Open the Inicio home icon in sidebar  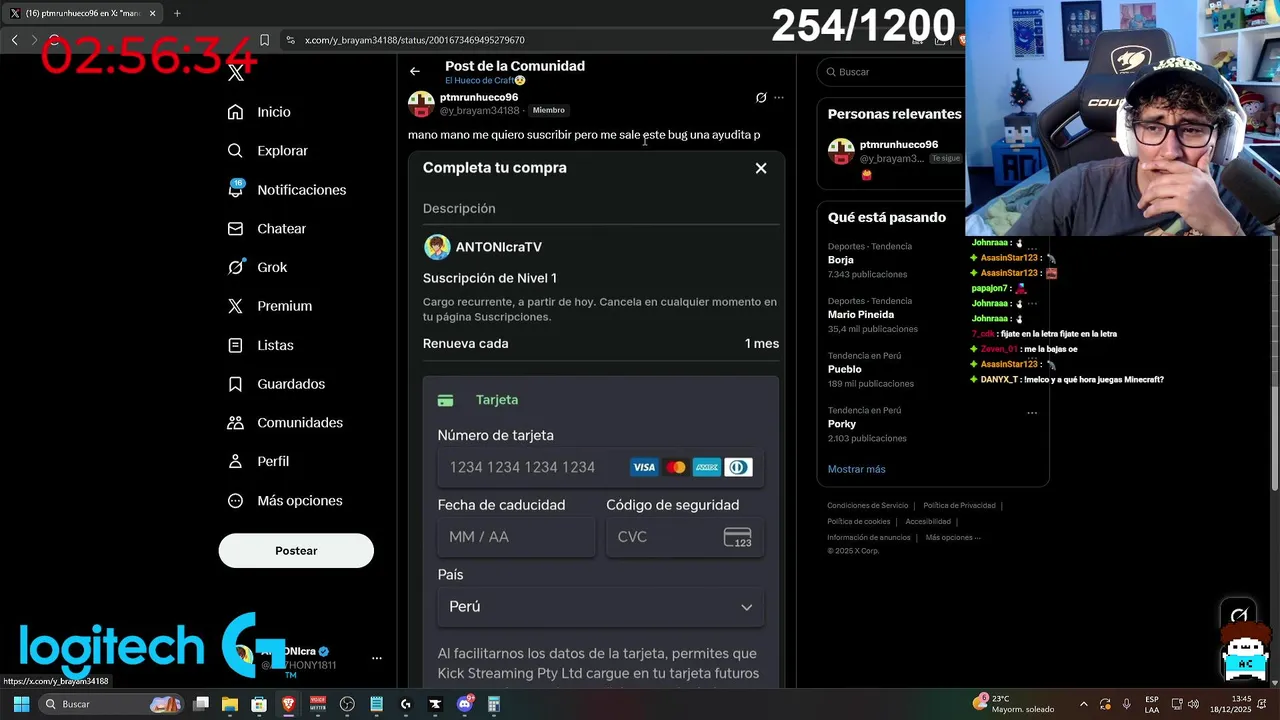[235, 112]
